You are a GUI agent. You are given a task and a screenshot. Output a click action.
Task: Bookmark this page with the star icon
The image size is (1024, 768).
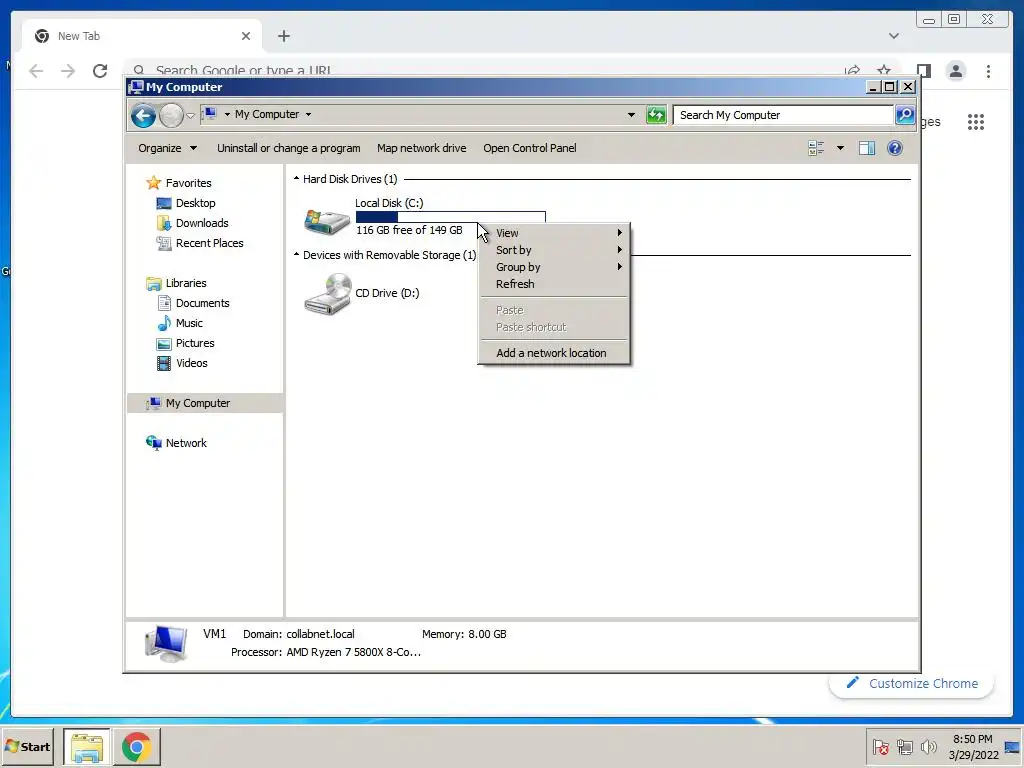[x=884, y=70]
